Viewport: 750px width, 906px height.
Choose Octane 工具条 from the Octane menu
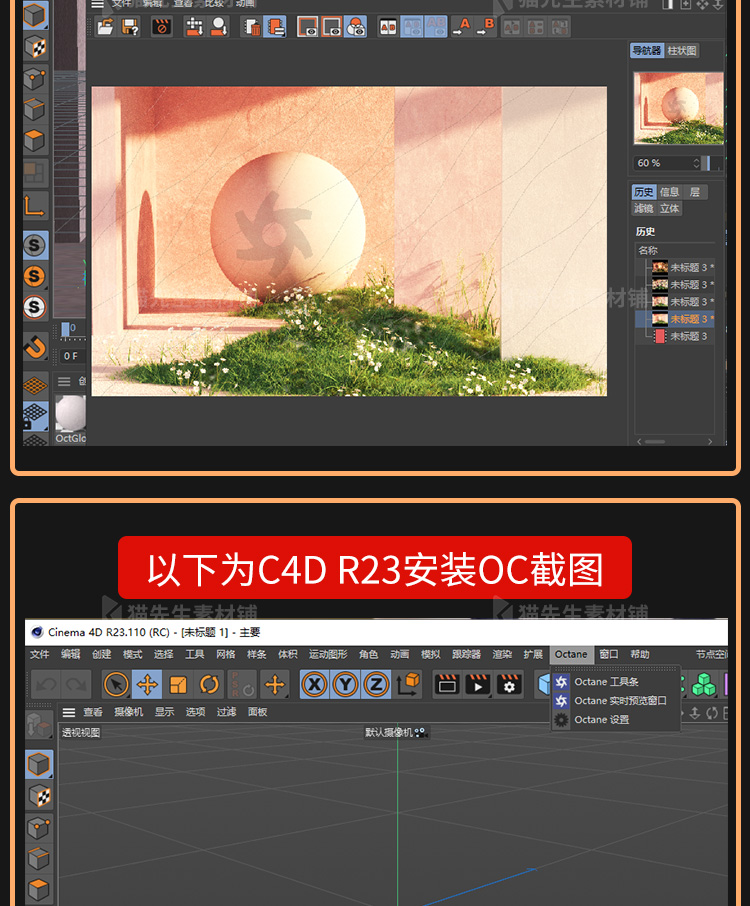(615, 682)
